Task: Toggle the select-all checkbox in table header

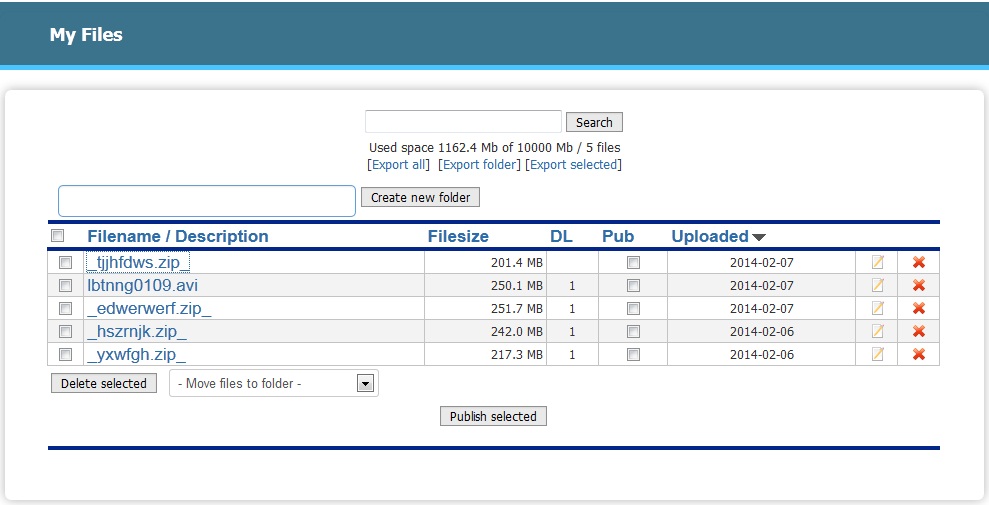Action: pyautogui.click(x=58, y=236)
